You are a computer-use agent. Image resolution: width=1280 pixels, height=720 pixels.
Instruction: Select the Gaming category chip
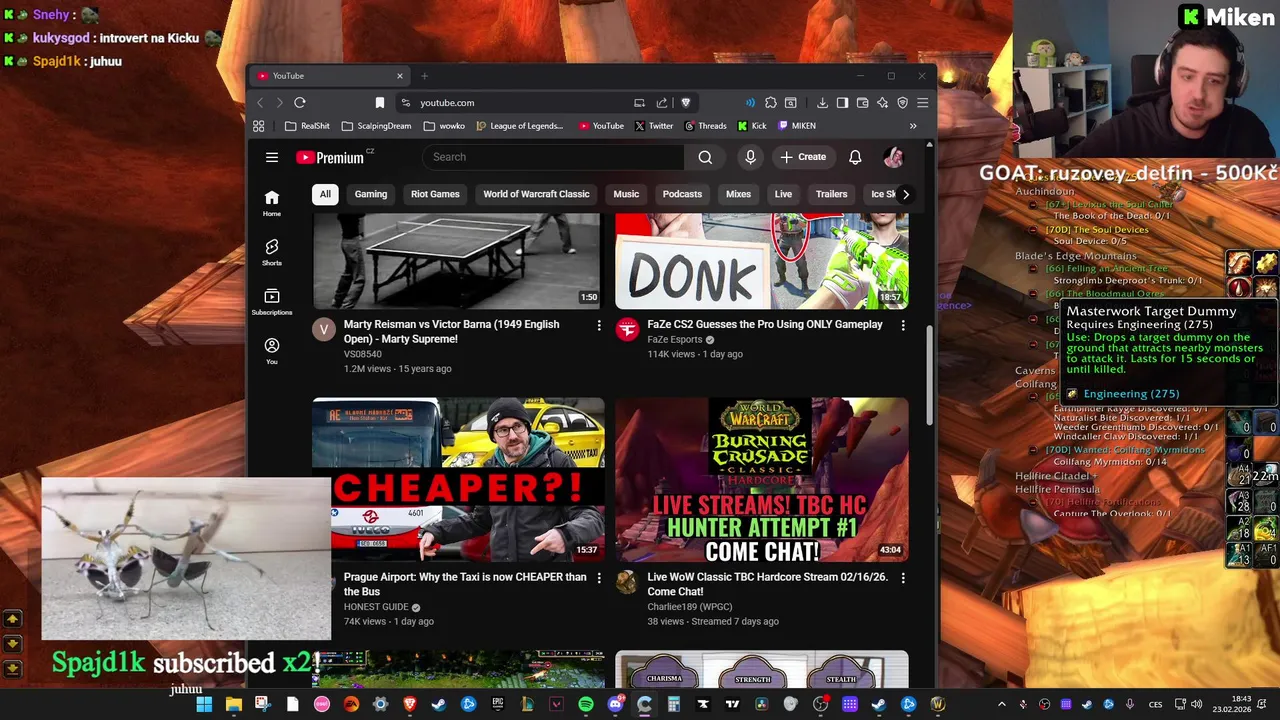point(370,194)
